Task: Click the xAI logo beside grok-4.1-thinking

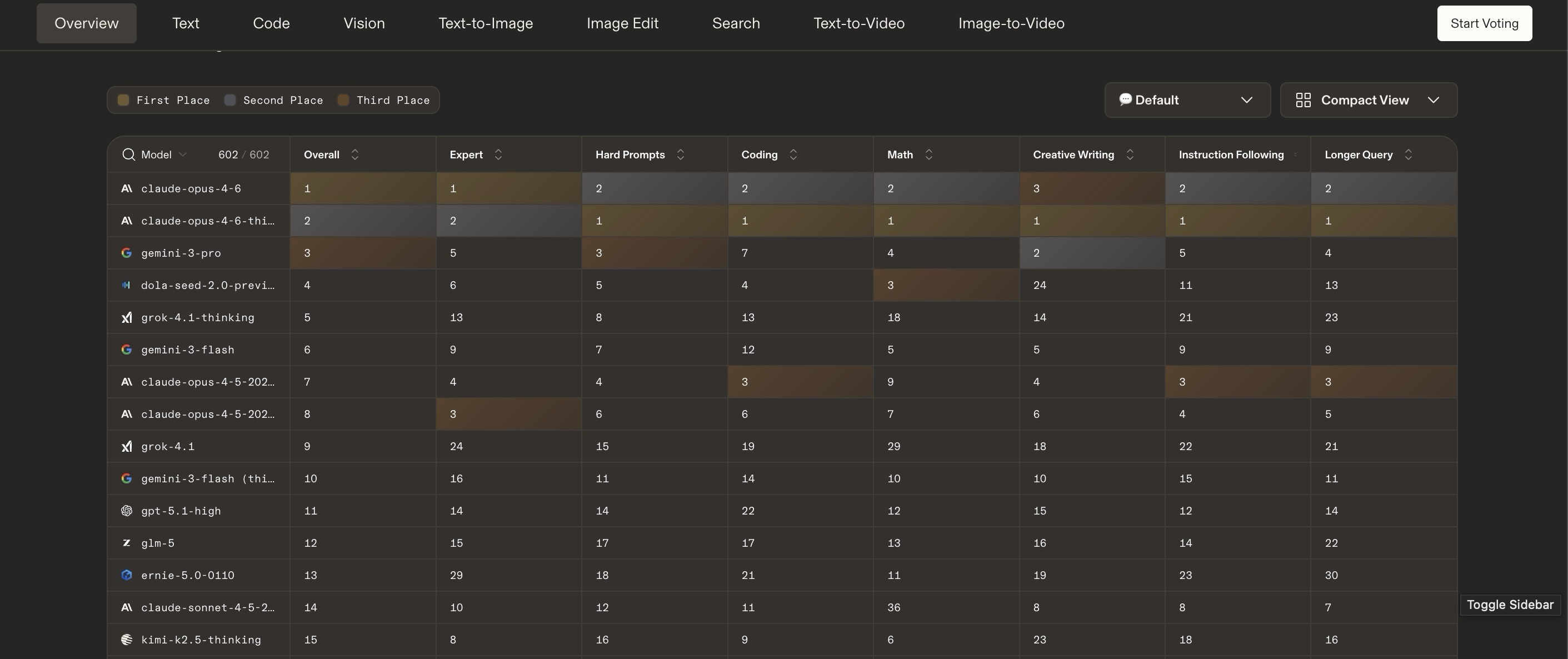Action: tap(127, 318)
